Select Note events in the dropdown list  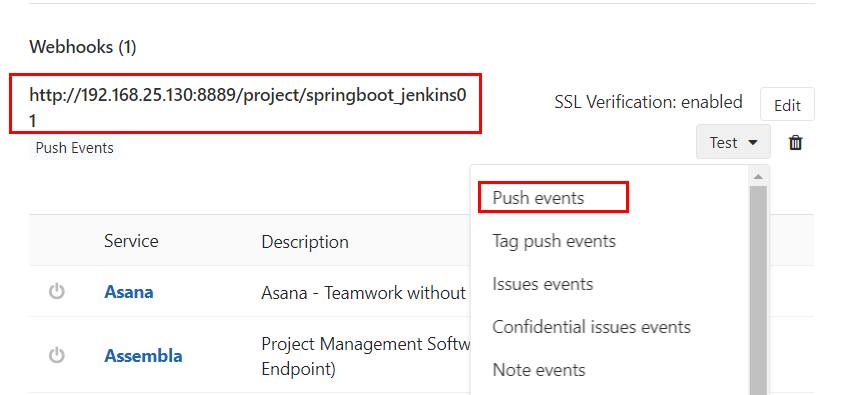tap(539, 370)
